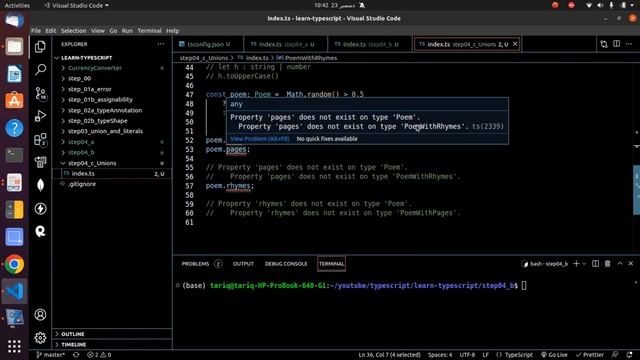Screen dimensions: 640x360
Task: Click Explorer panel more actions ellipsis
Action: [161, 44]
